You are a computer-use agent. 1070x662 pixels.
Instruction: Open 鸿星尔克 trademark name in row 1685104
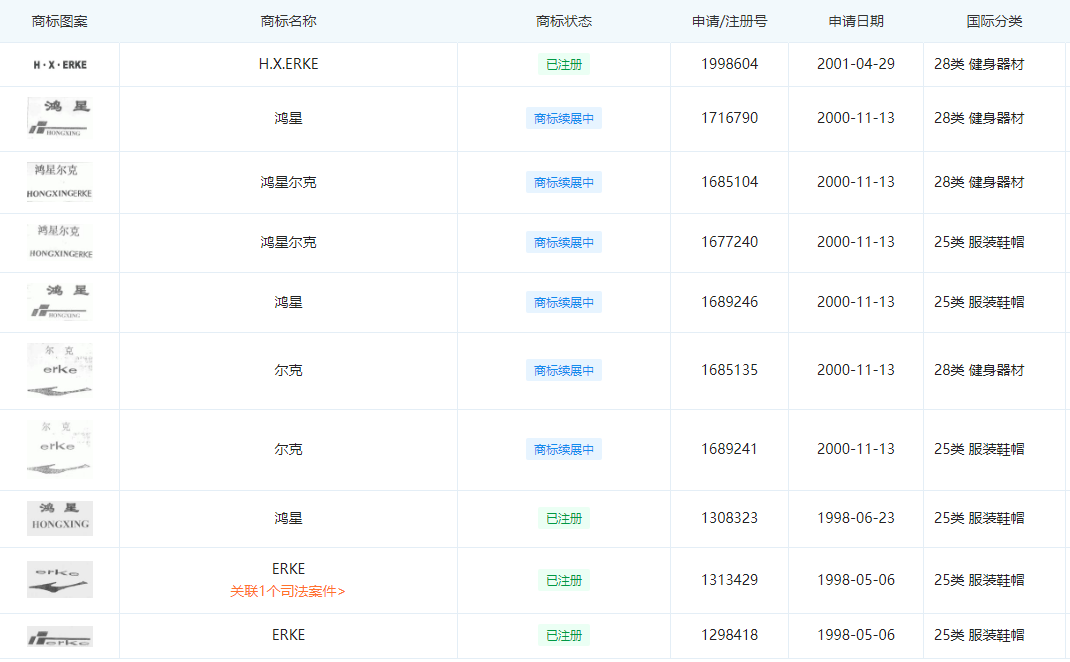tap(289, 182)
